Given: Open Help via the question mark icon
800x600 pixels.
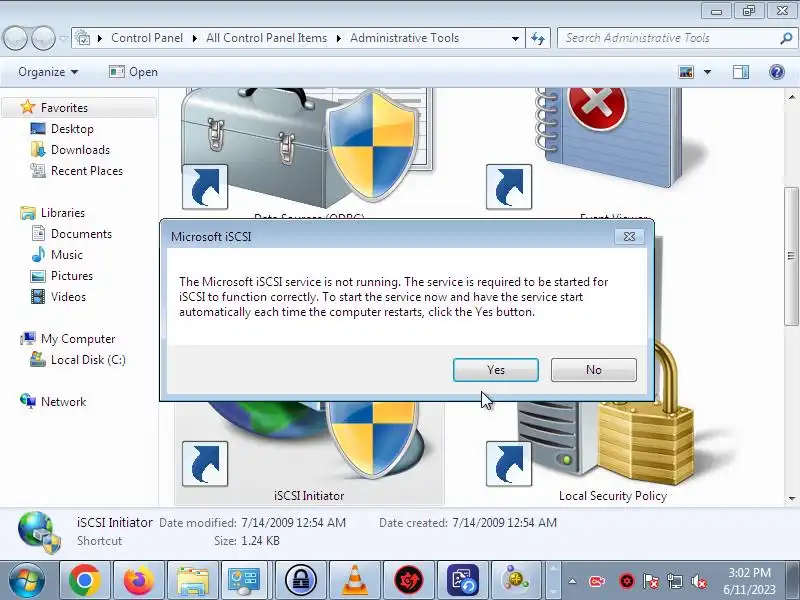Looking at the screenshot, I should click(777, 72).
